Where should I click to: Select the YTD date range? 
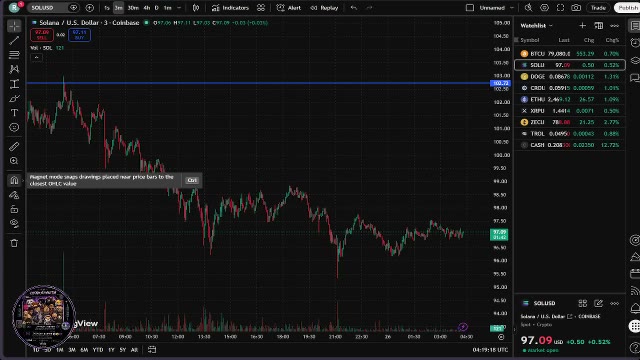pyautogui.click(x=98, y=350)
